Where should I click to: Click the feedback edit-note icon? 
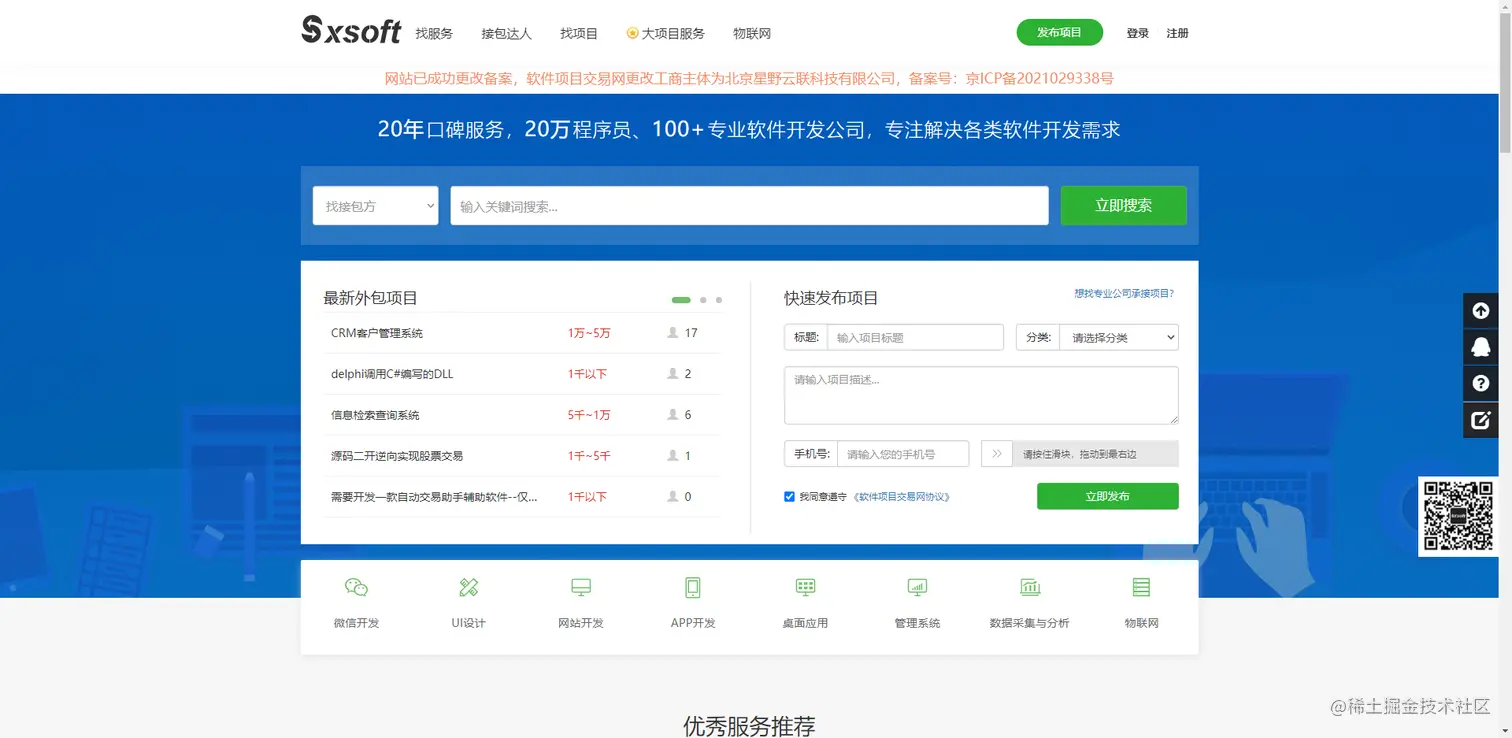[x=1480, y=420]
